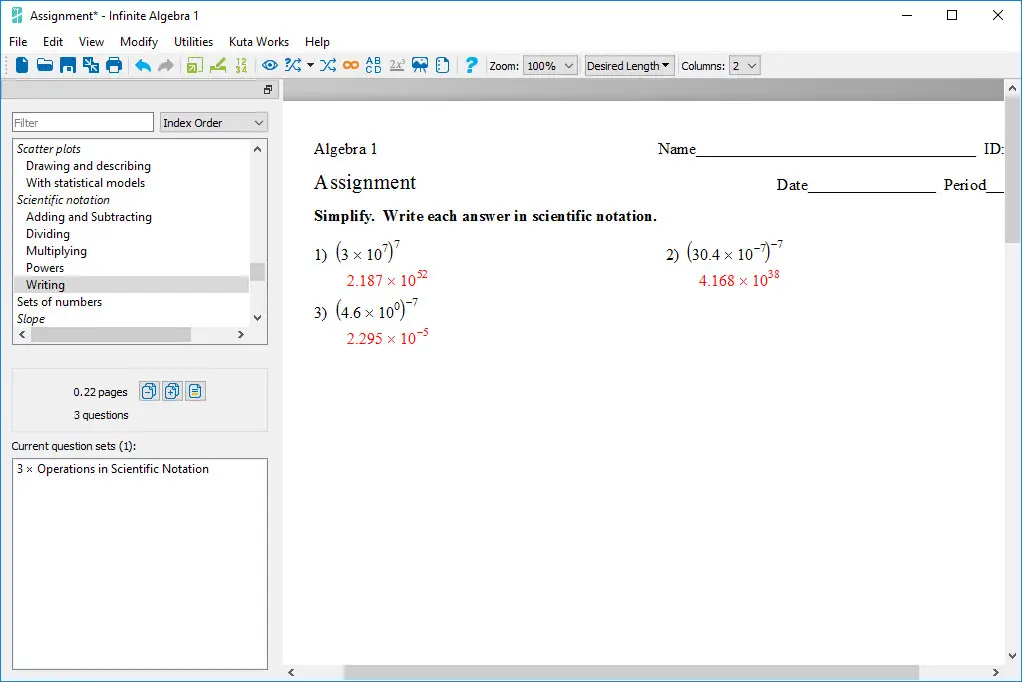This screenshot has height=682, width=1022.
Task: Open the View menu
Action: click(91, 42)
